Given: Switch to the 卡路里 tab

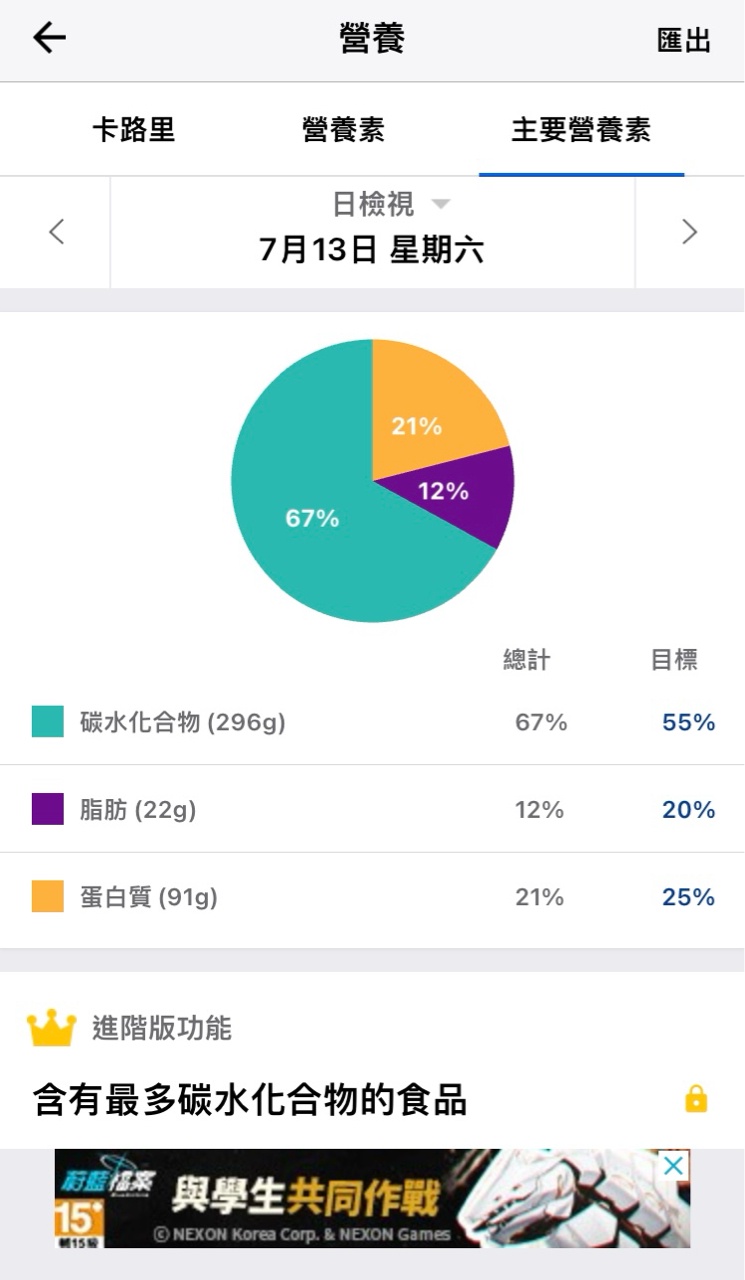Looking at the screenshot, I should coord(134,129).
